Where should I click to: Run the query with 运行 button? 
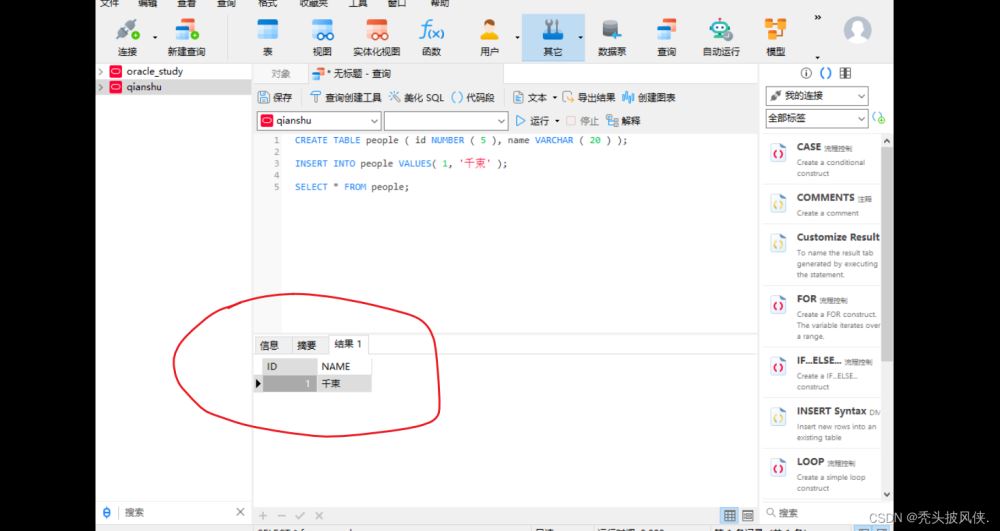coord(533,120)
